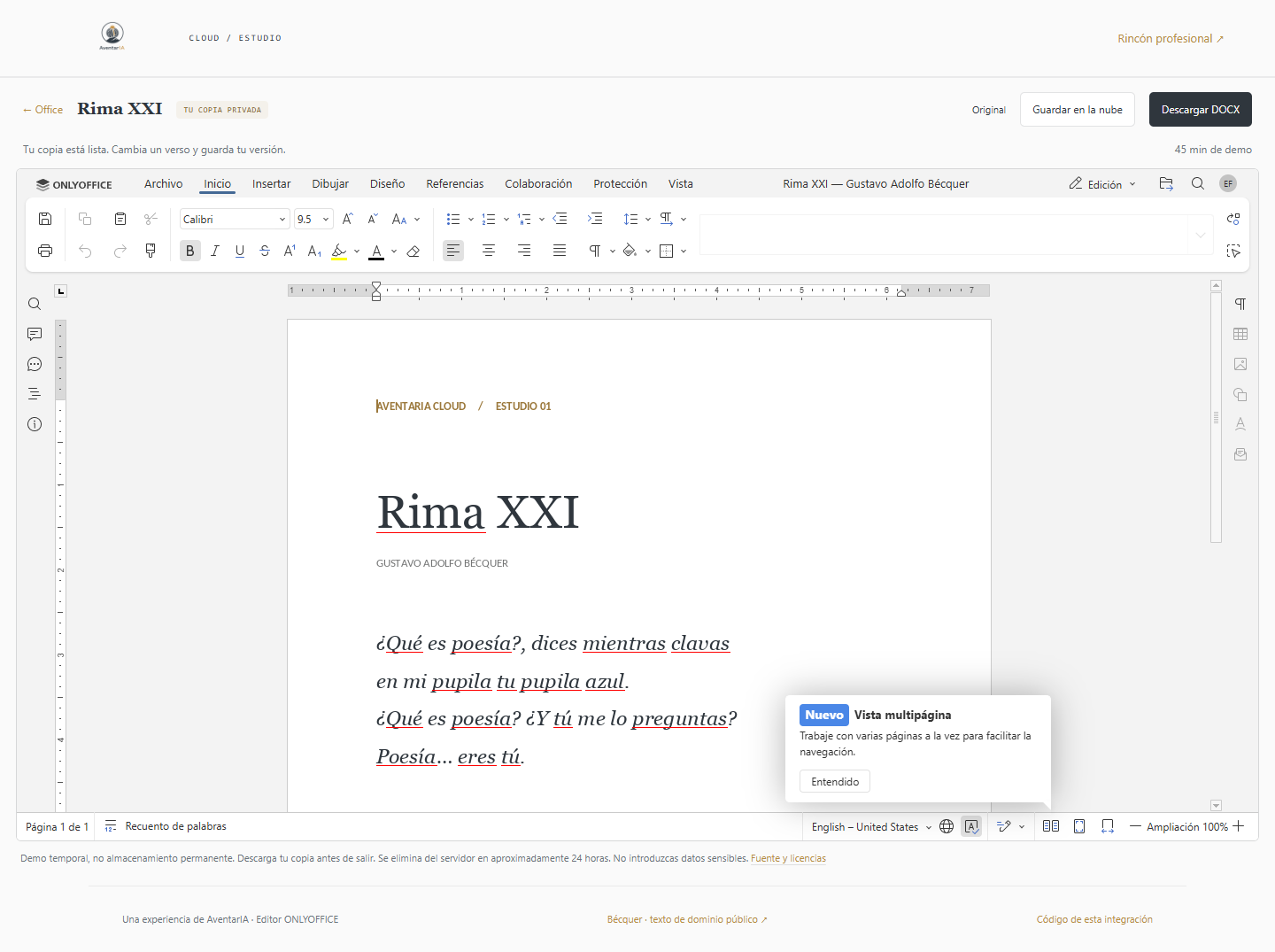
Task: Apply subscript formatting
Action: click(x=314, y=251)
